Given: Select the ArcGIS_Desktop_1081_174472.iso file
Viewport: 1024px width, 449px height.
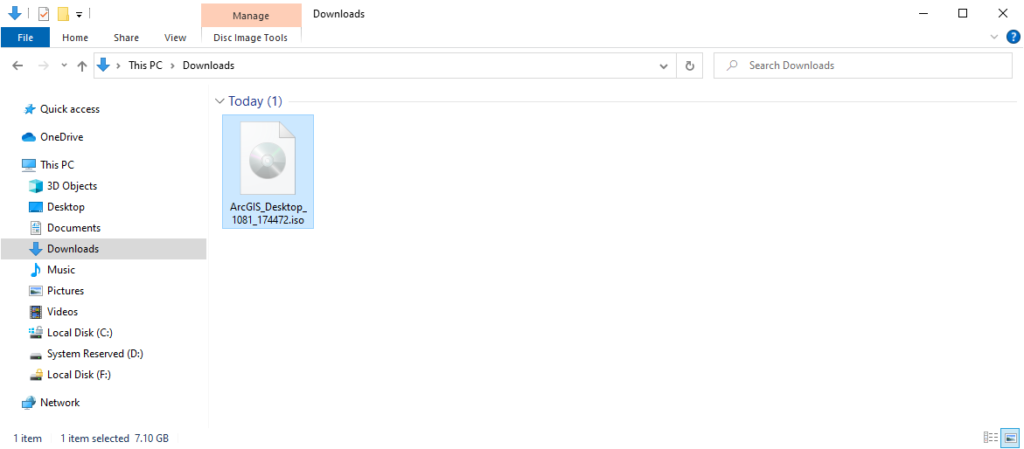Looking at the screenshot, I should click(x=268, y=172).
